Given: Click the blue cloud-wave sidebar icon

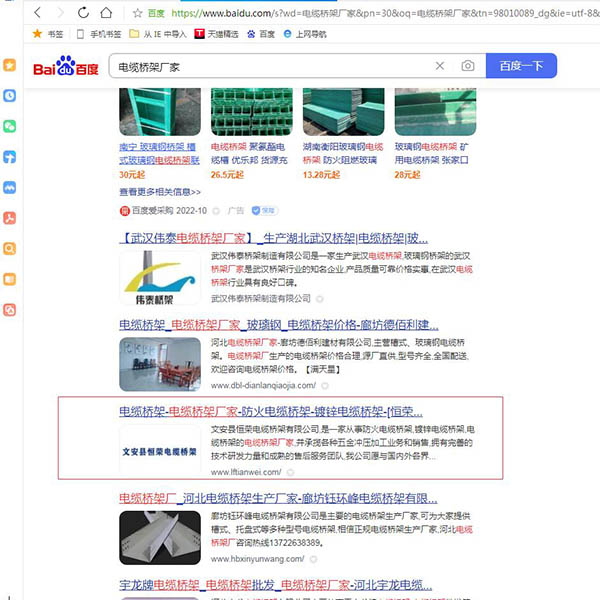Looking at the screenshot, I should 10,188.
